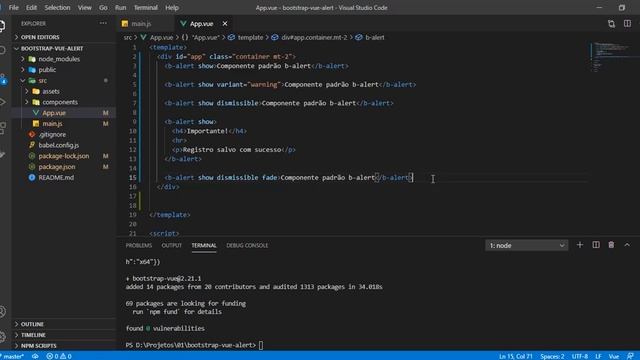Screen dimensions: 640x360
Task: Open the Terminal menu
Action: click(x=146, y=7)
